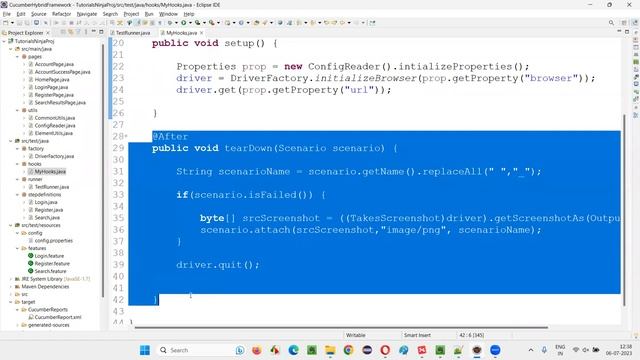The height and width of the screenshot is (360, 640).
Task: Click the ENG IN language indicator
Action: click(560, 350)
